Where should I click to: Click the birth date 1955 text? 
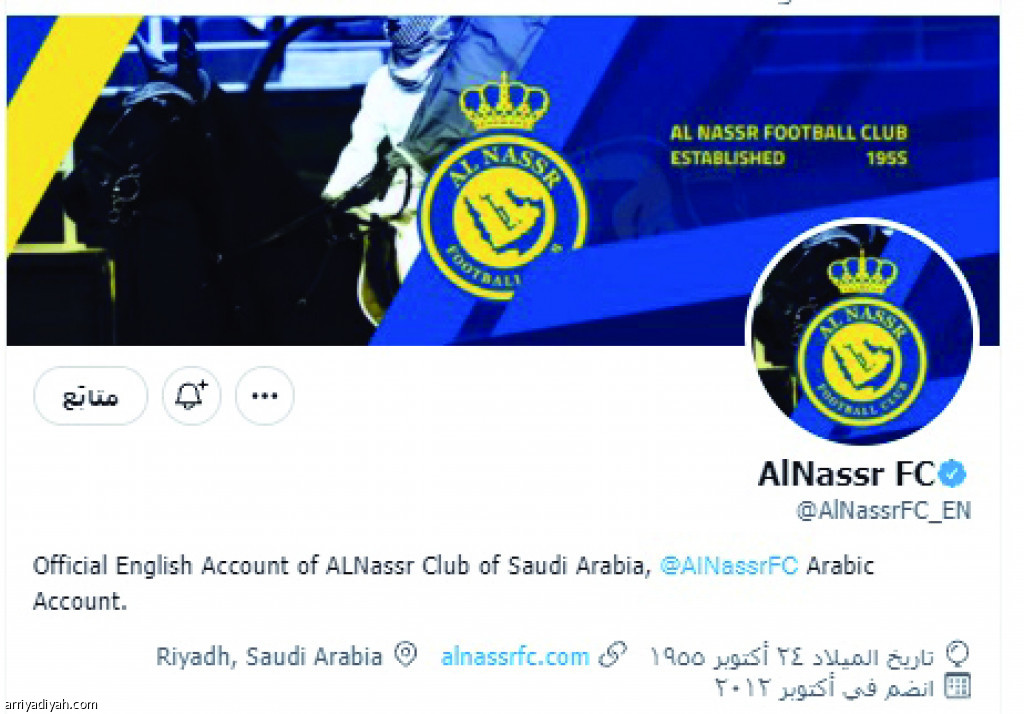(x=792, y=656)
